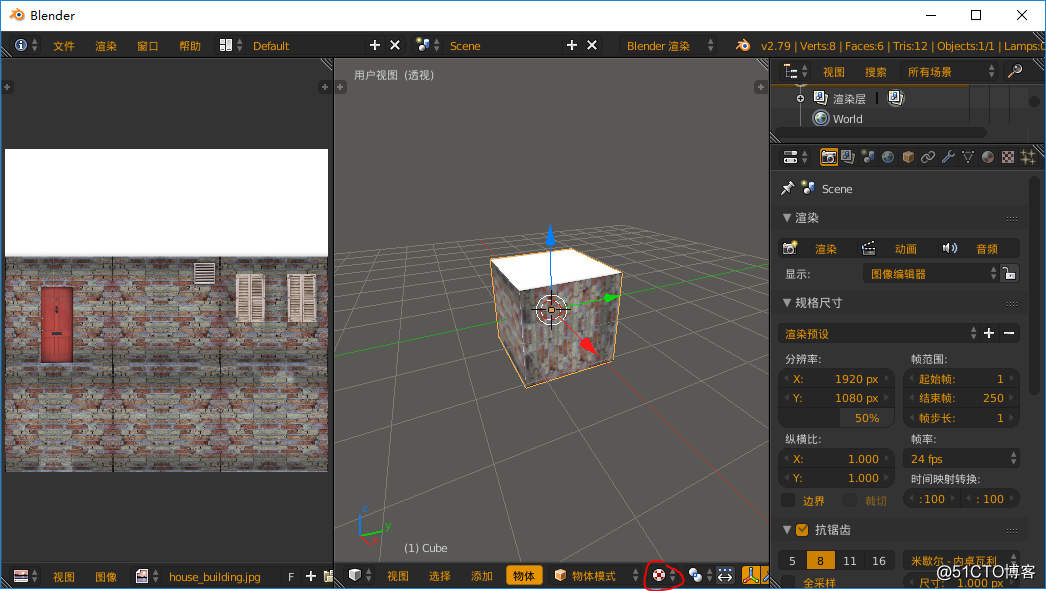Click the 动画 render animation button
This screenshot has height=591, width=1046.
pyautogui.click(x=898, y=249)
